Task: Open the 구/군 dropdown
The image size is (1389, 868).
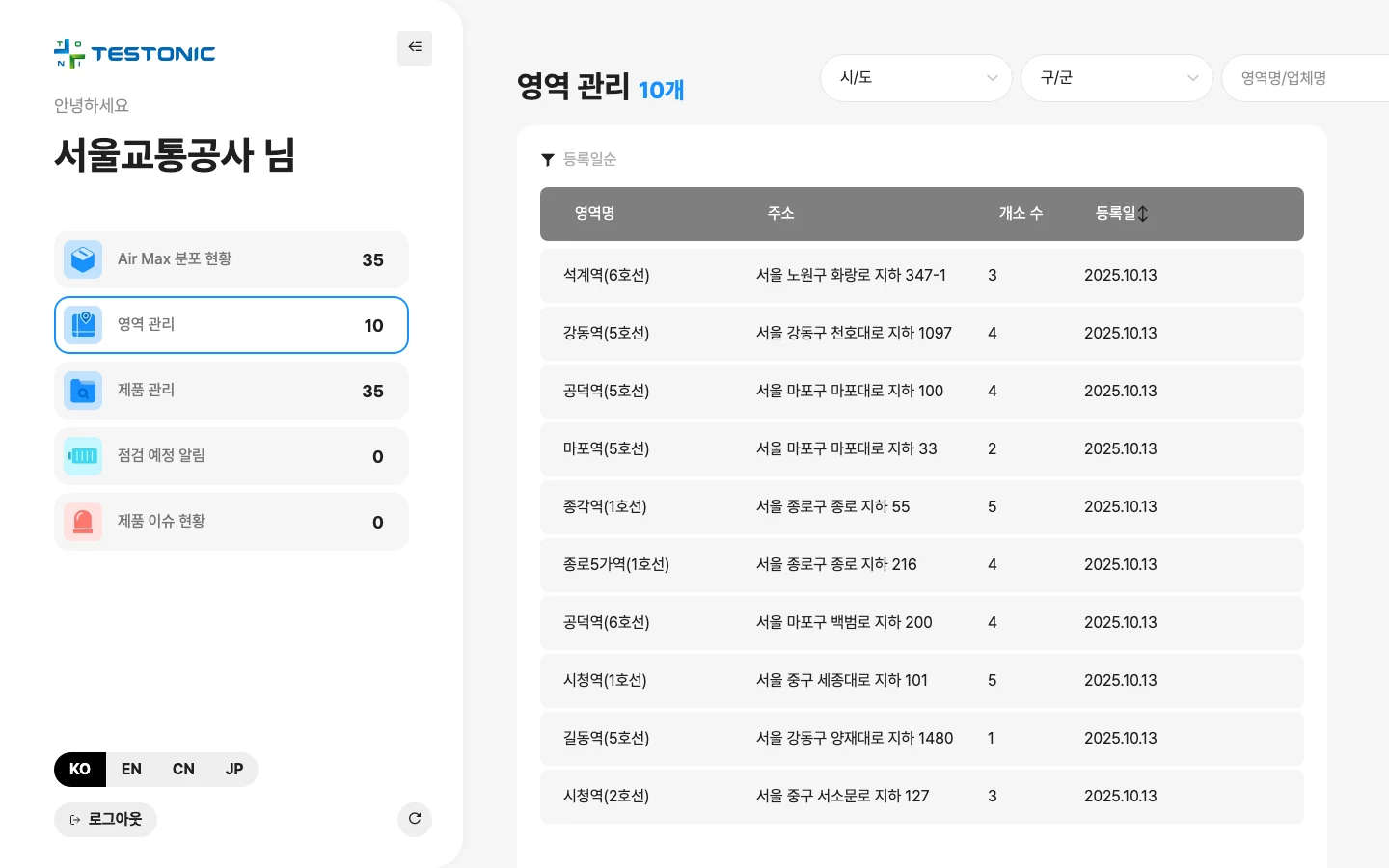Action: point(1117,78)
